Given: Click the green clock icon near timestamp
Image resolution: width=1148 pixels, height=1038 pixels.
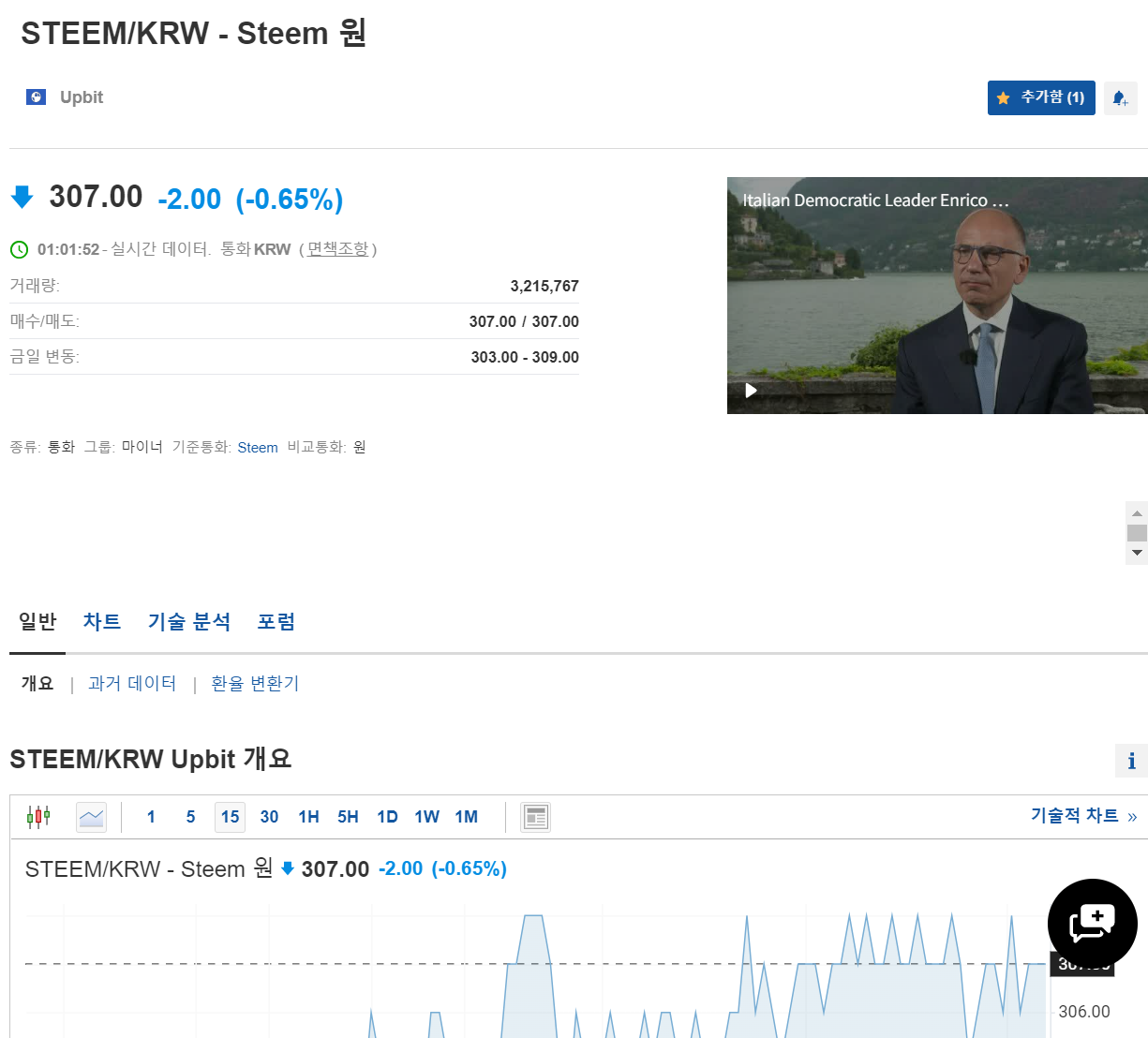Looking at the screenshot, I should tap(19, 249).
